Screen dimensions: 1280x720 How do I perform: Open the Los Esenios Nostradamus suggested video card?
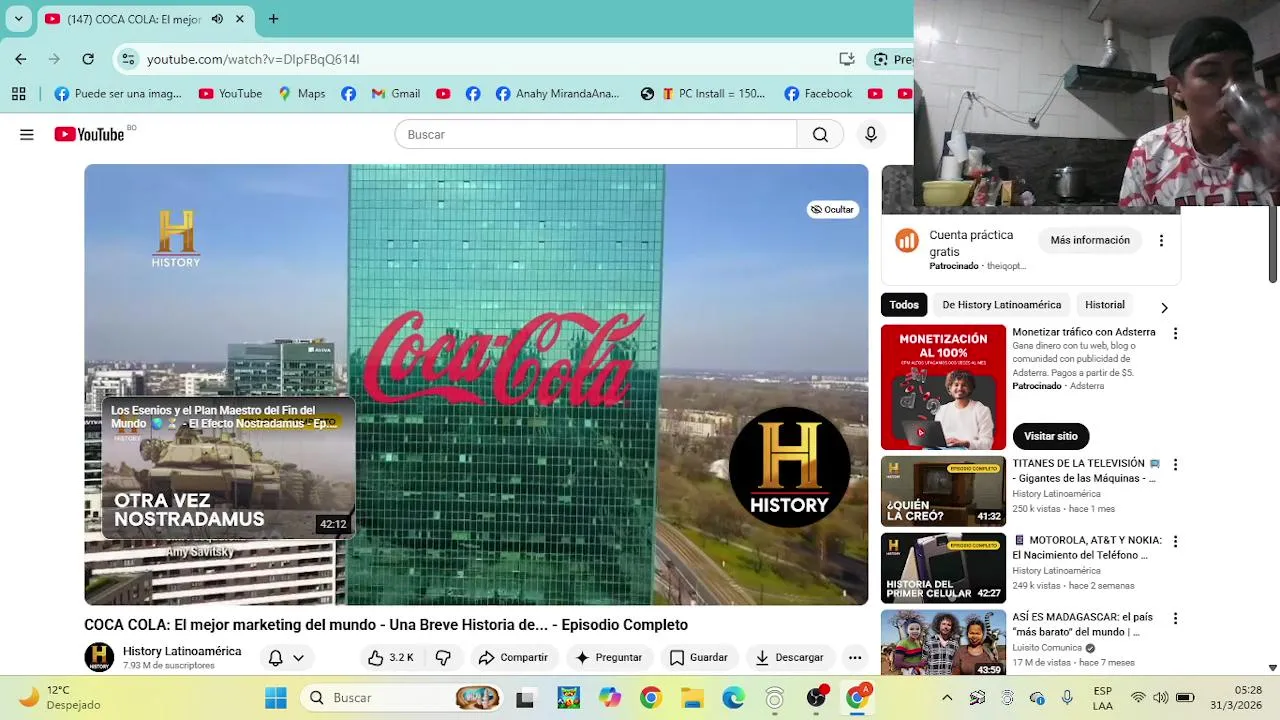(228, 468)
